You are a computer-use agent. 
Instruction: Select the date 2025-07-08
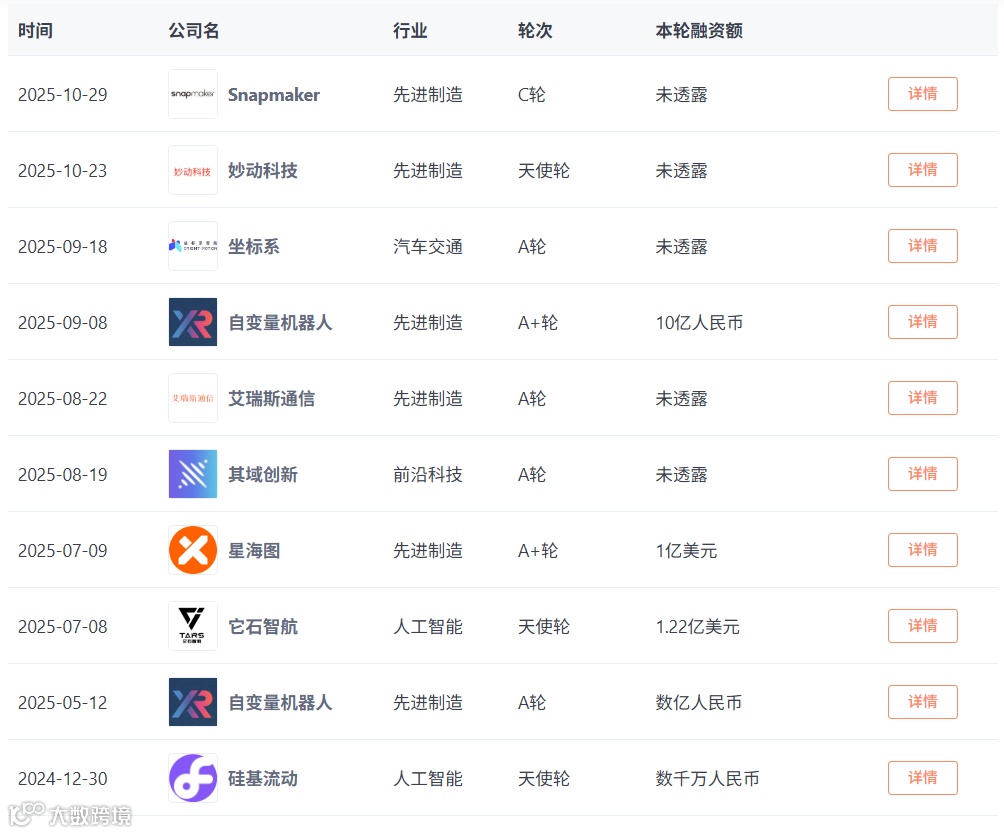coord(63,627)
